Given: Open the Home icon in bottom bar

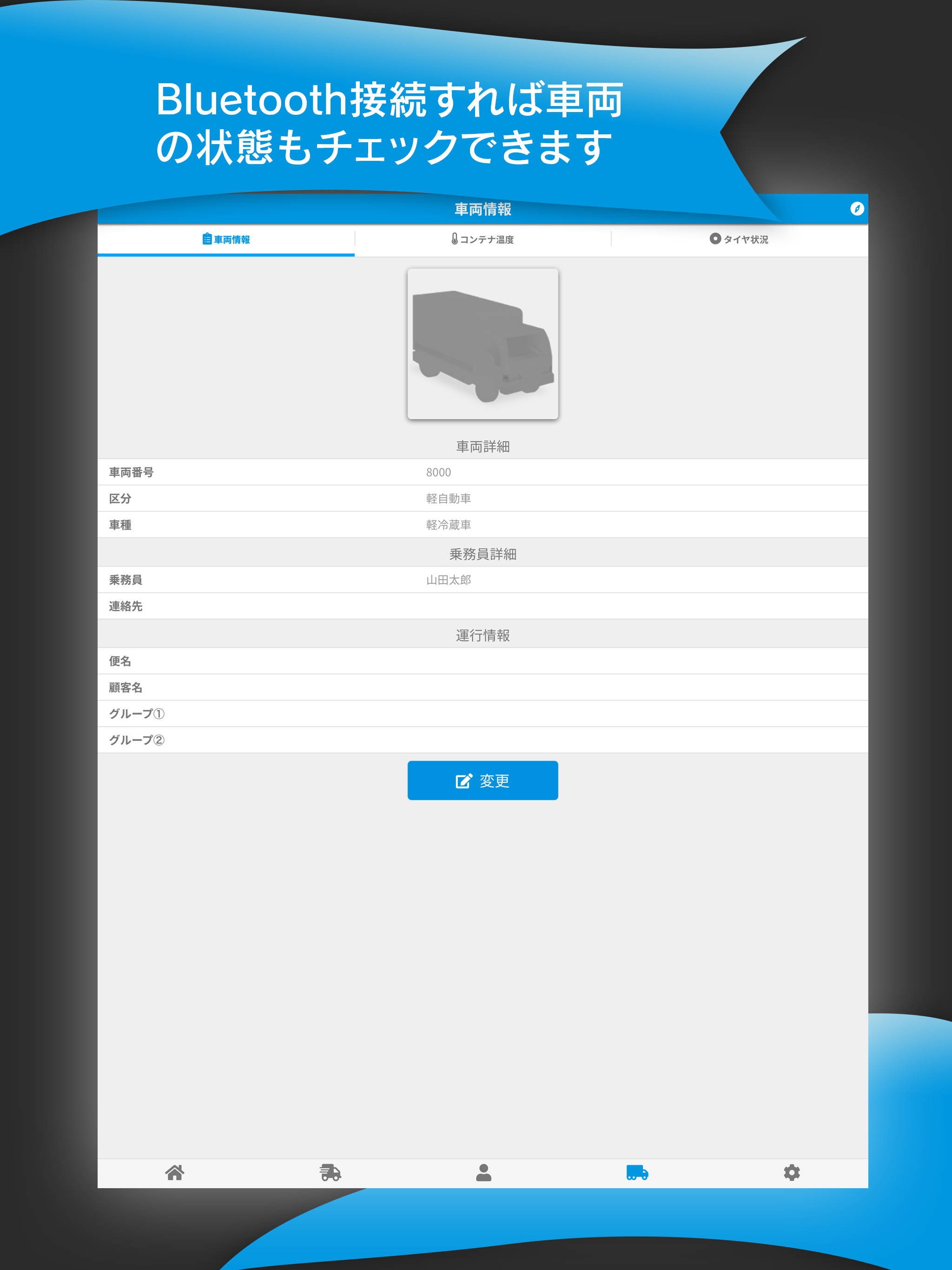Looking at the screenshot, I should [x=175, y=1172].
